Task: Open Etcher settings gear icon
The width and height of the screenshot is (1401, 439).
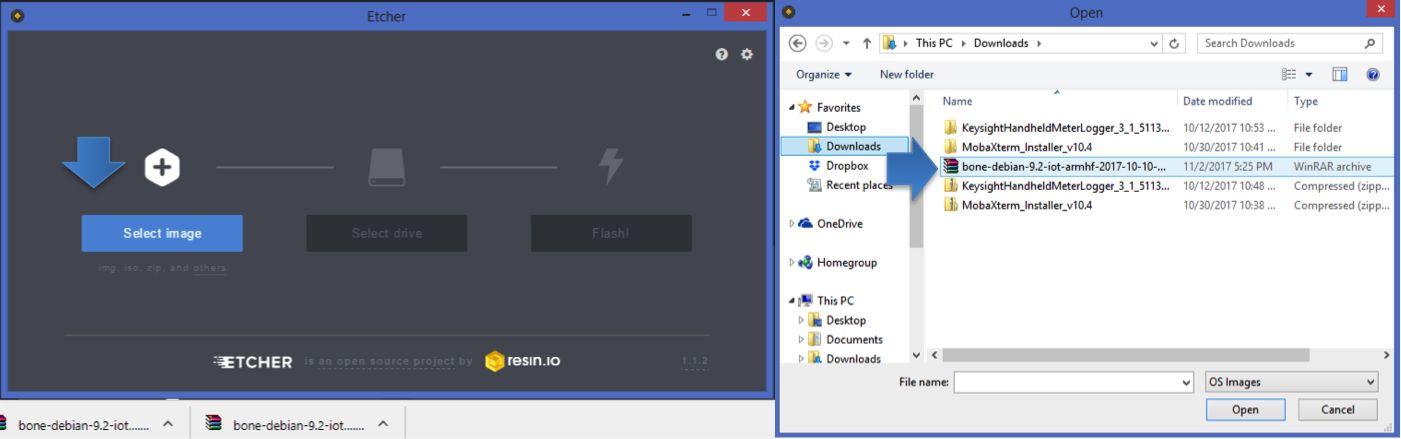Action: click(746, 55)
